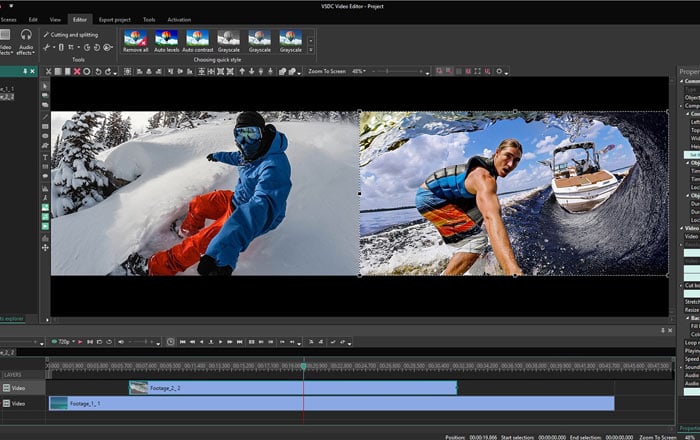Click the timeline playhead marker
The width and height of the screenshot is (700, 440).
[x=304, y=366]
